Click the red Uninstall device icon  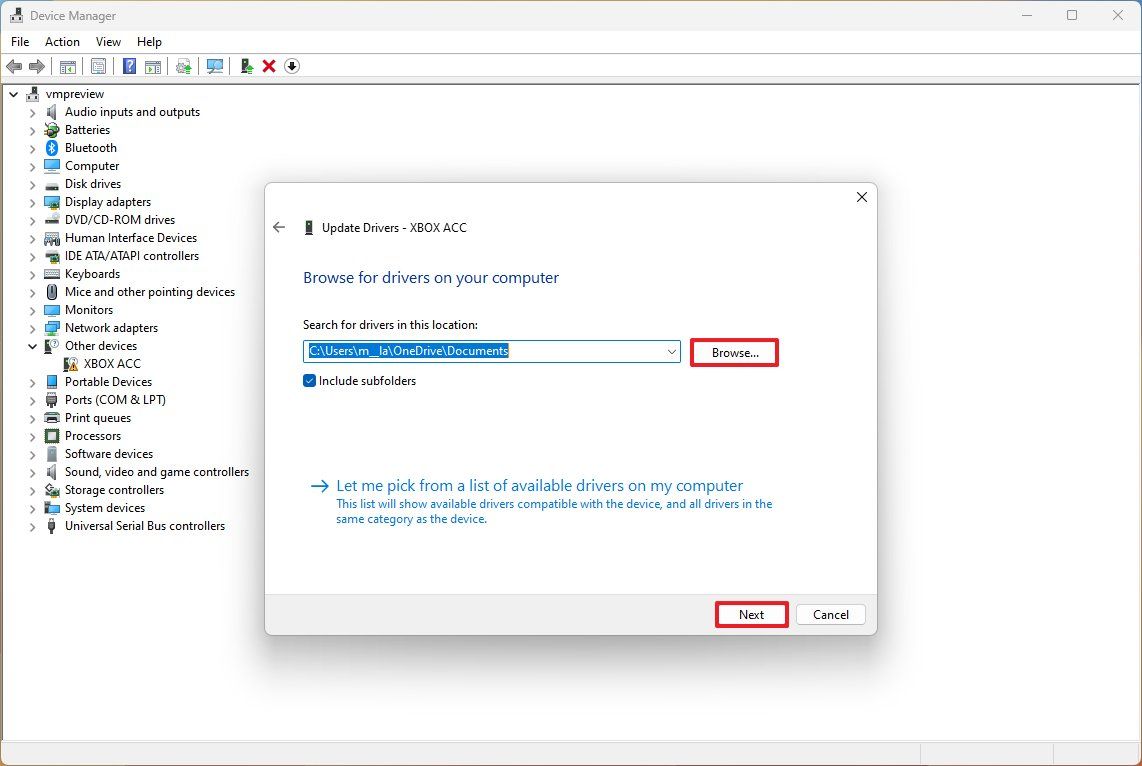[269, 66]
